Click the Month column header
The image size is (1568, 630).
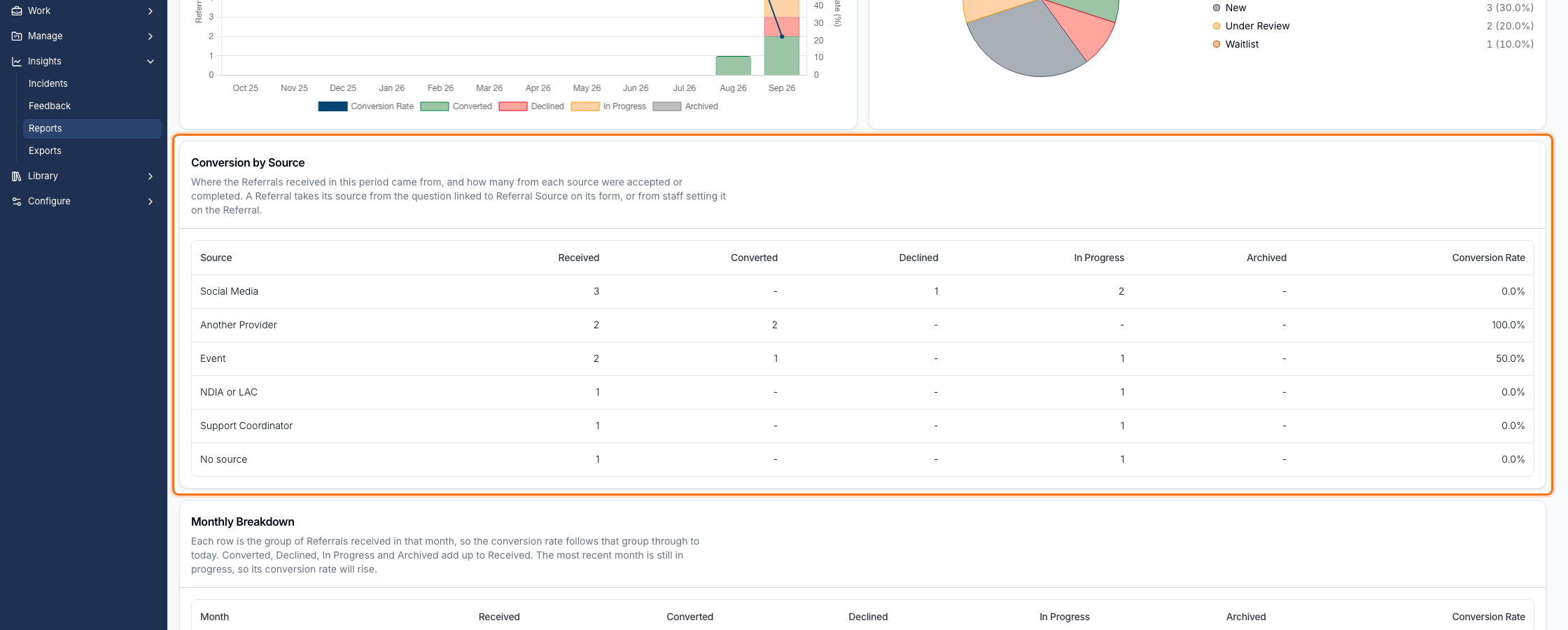(214, 617)
